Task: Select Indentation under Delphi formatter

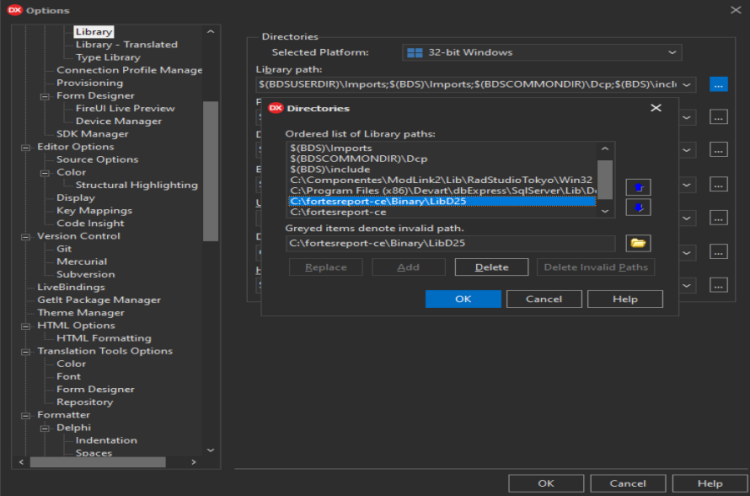Action: [x=106, y=441]
